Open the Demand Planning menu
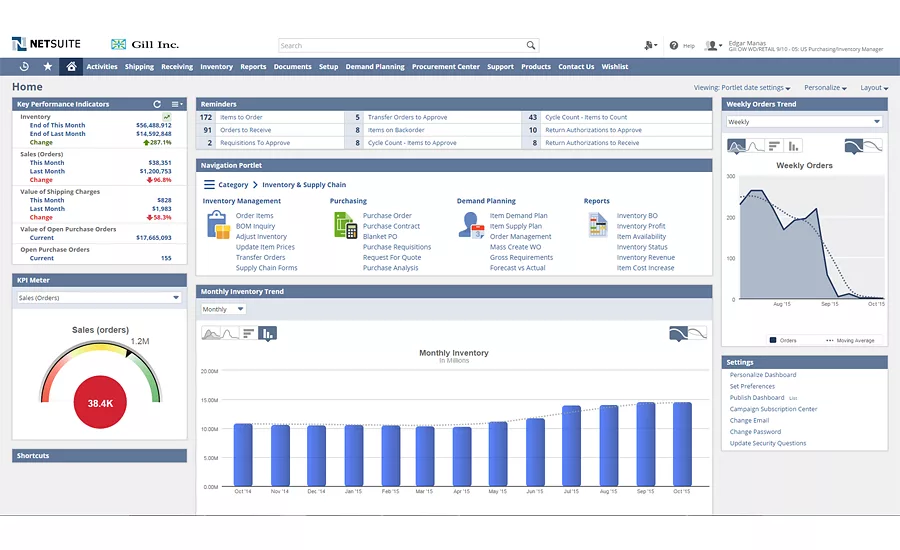900x550 pixels. (375, 67)
